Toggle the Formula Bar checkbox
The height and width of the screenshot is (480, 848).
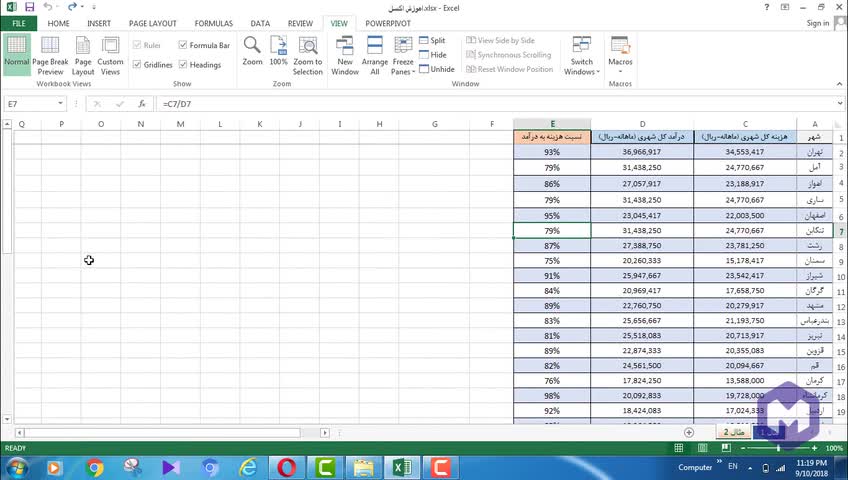click(183, 45)
